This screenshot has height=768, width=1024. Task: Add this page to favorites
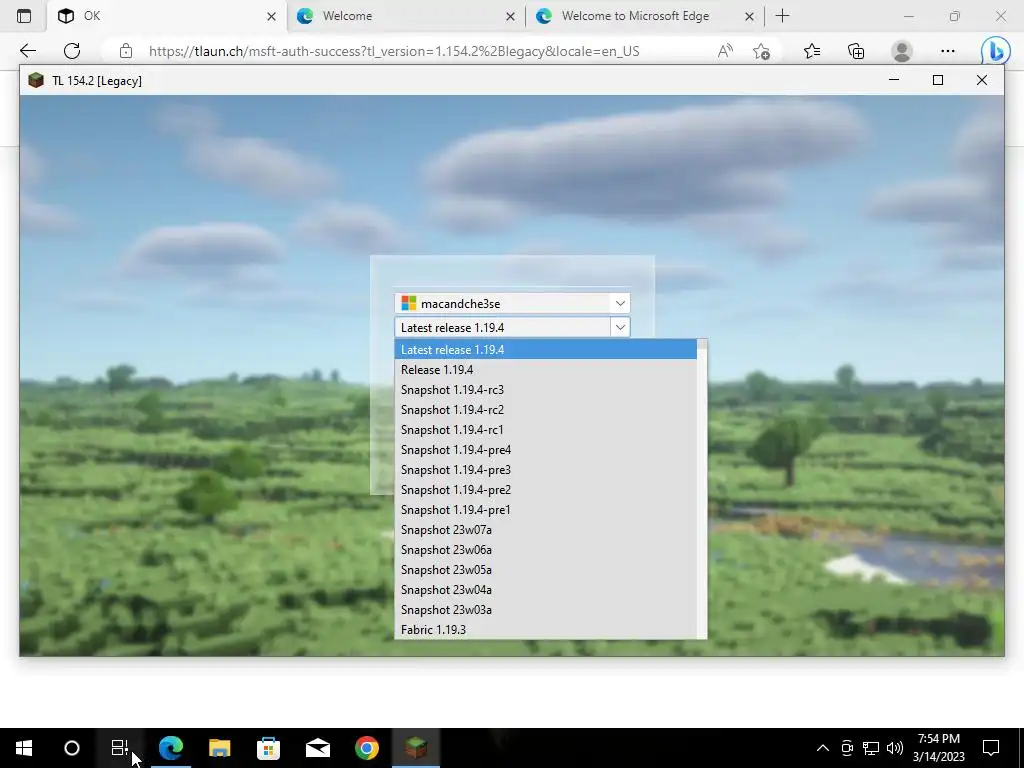pyautogui.click(x=761, y=51)
